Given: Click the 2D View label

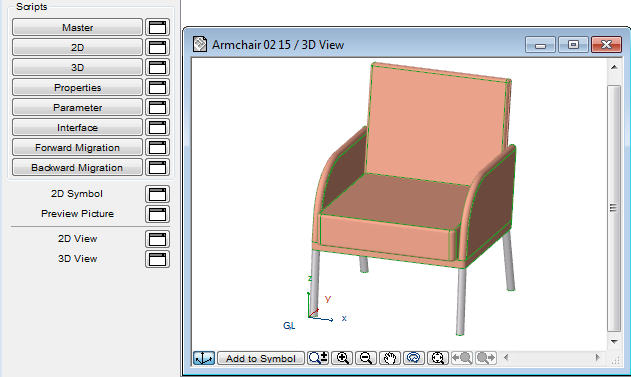Looking at the screenshot, I should pyautogui.click(x=77, y=239).
